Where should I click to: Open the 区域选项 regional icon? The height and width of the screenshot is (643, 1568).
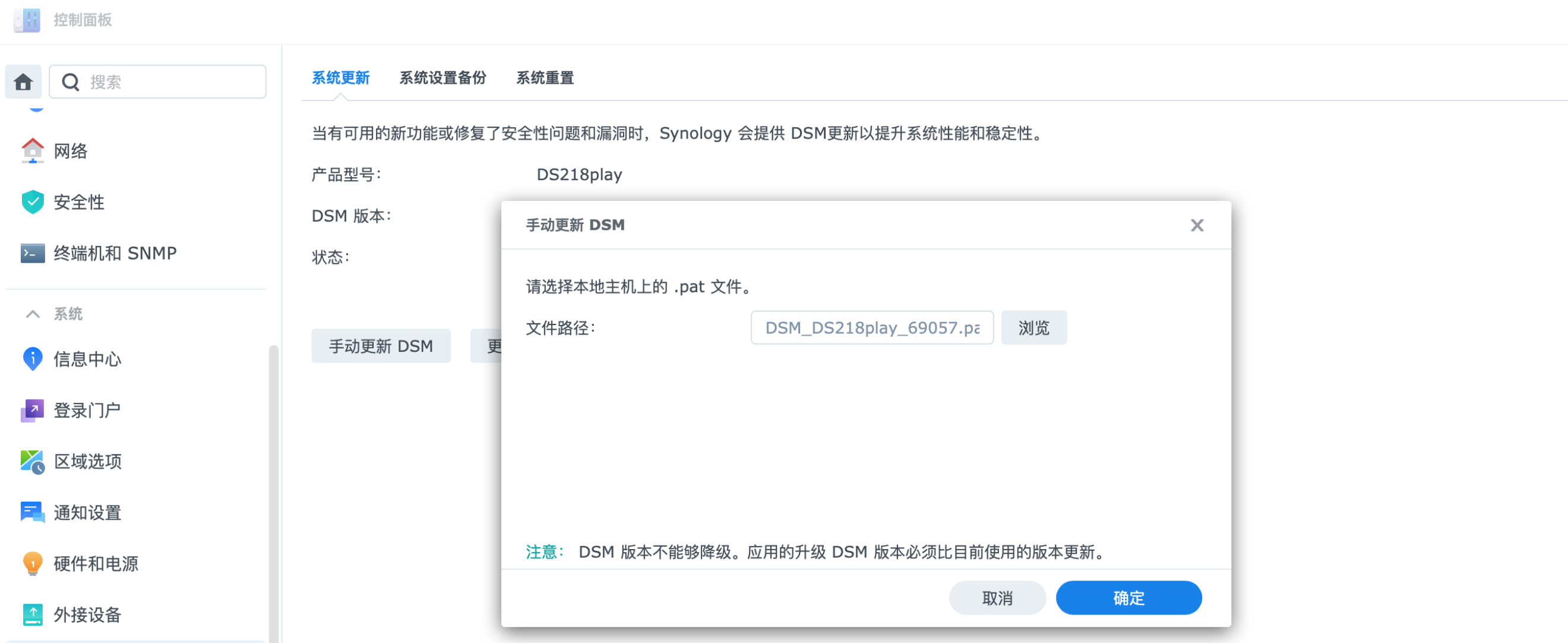[x=33, y=462]
